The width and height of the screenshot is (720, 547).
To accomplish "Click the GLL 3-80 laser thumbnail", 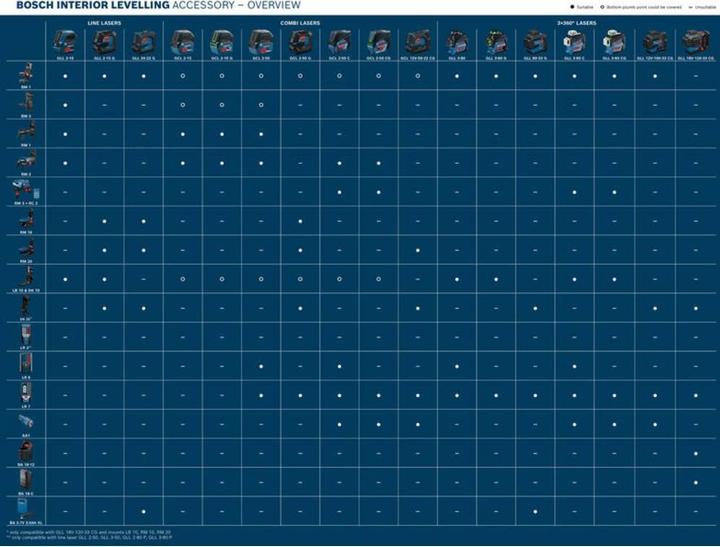I will pyautogui.click(x=457, y=42).
